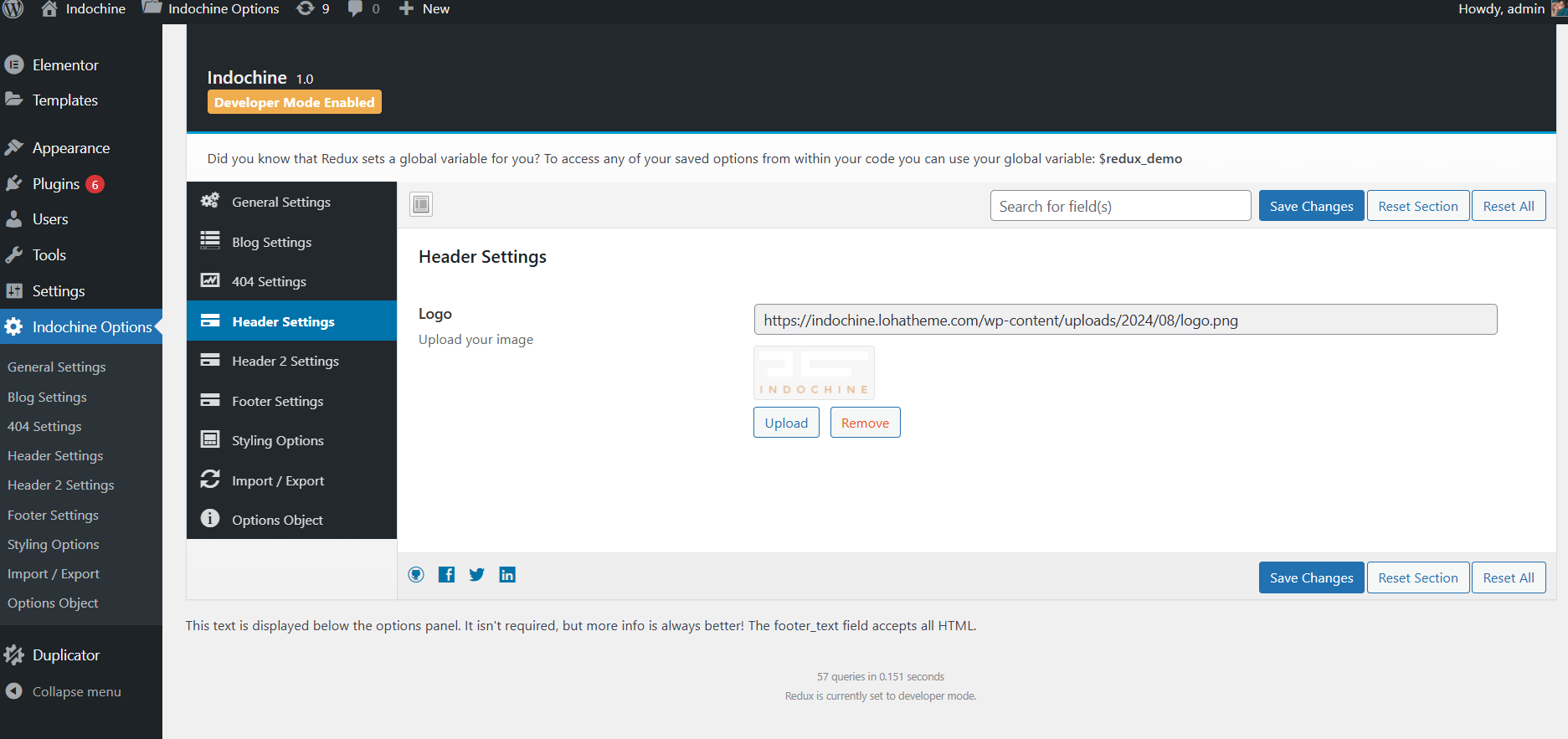The image size is (1568, 739).
Task: Click the Twitter icon in panel footer
Action: tap(477, 574)
